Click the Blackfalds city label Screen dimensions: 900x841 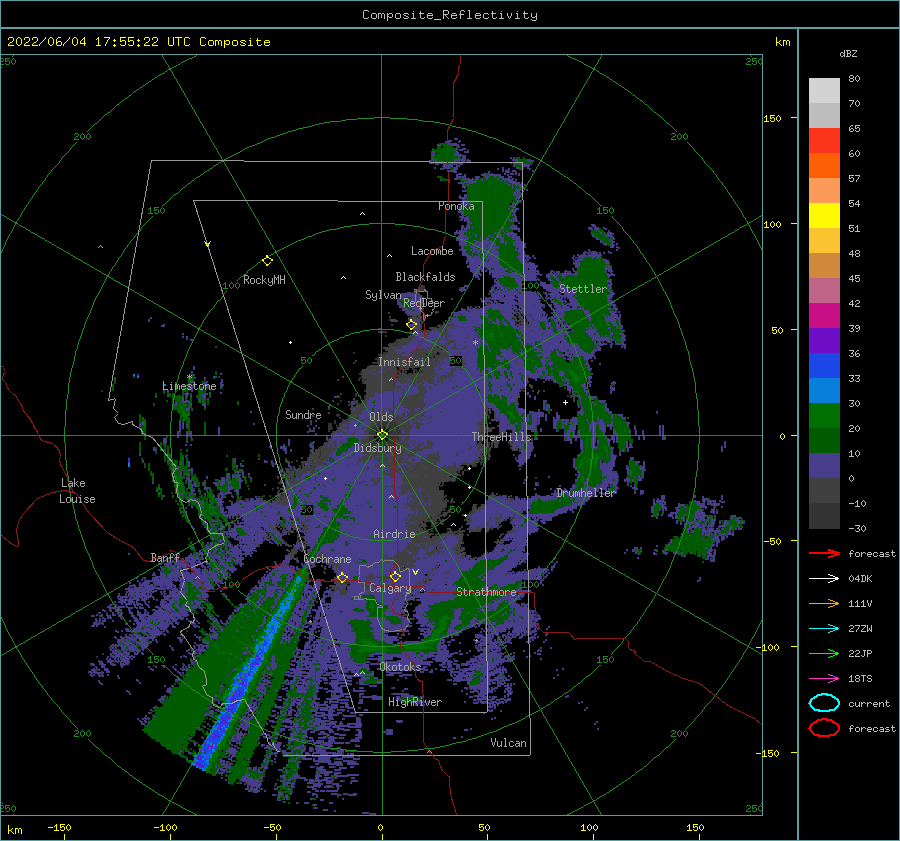click(425, 277)
